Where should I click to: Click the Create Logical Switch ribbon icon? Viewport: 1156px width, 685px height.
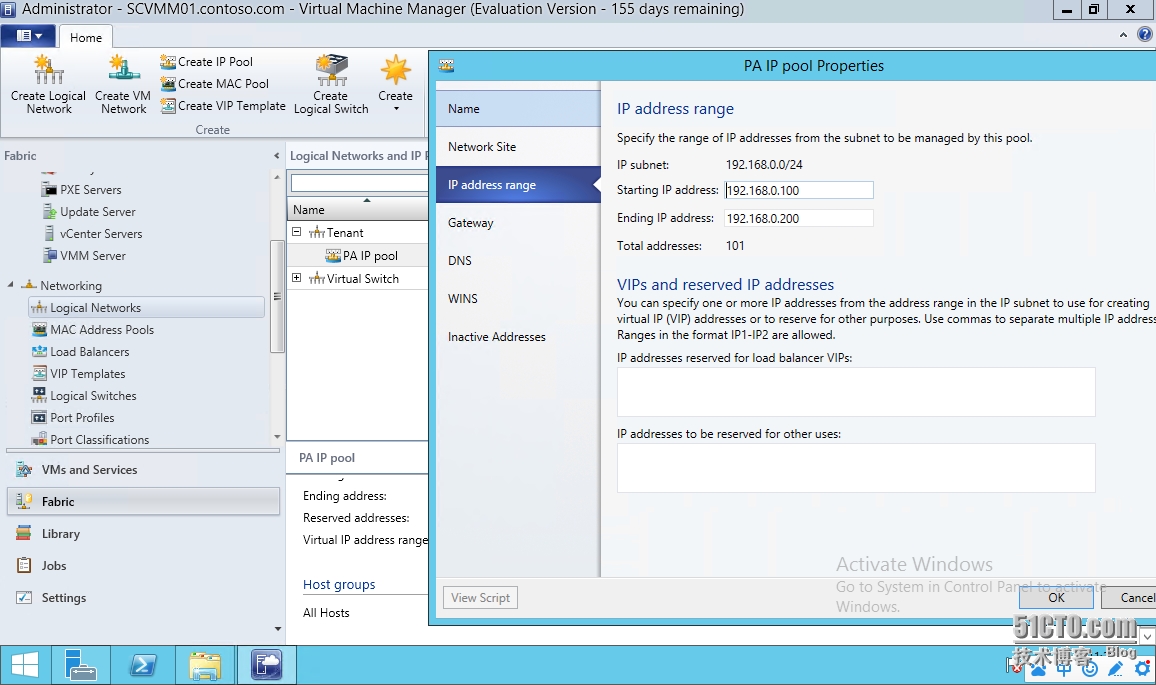click(x=331, y=71)
